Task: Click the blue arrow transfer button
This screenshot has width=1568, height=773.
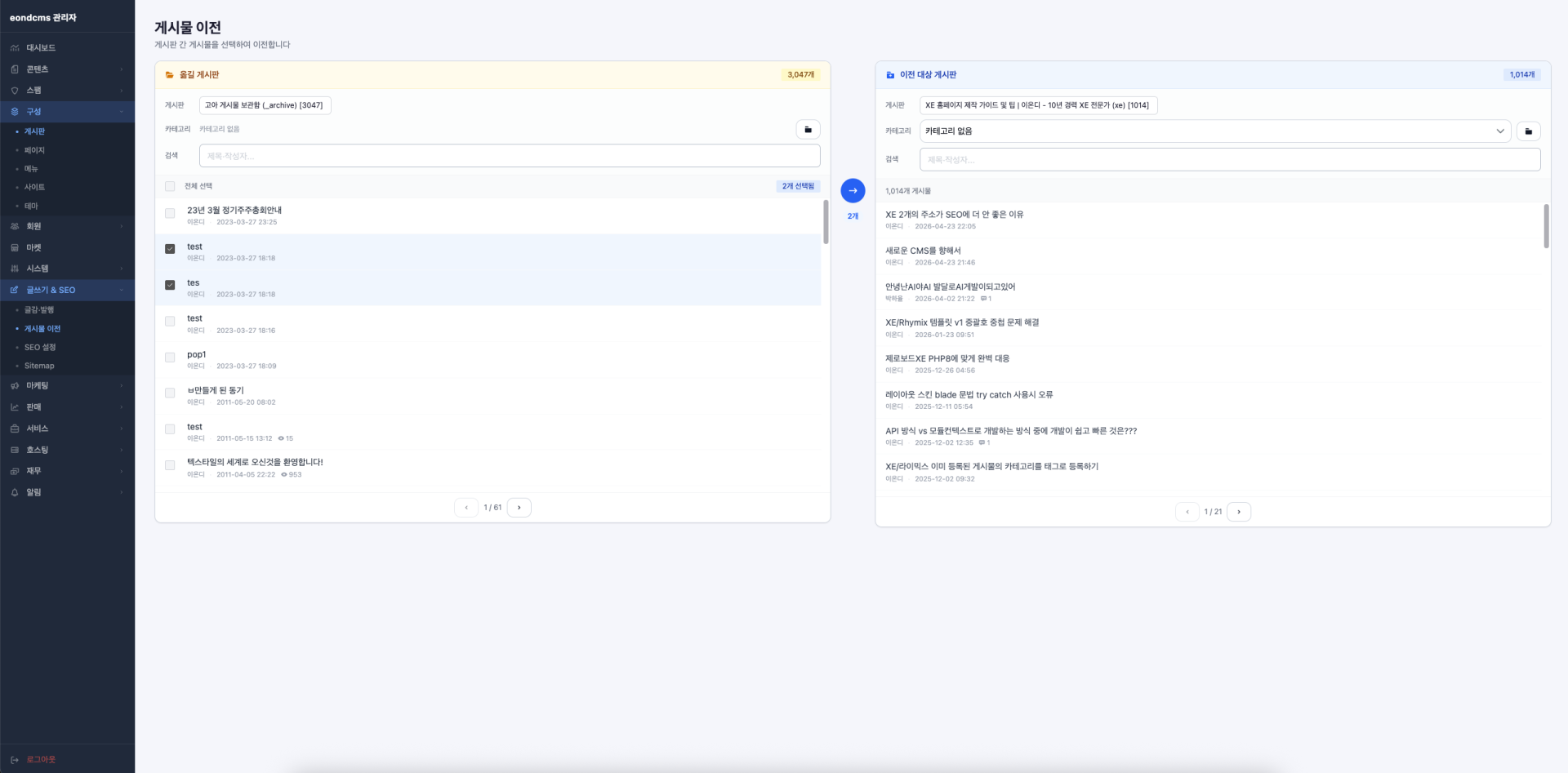Action: pos(853,190)
